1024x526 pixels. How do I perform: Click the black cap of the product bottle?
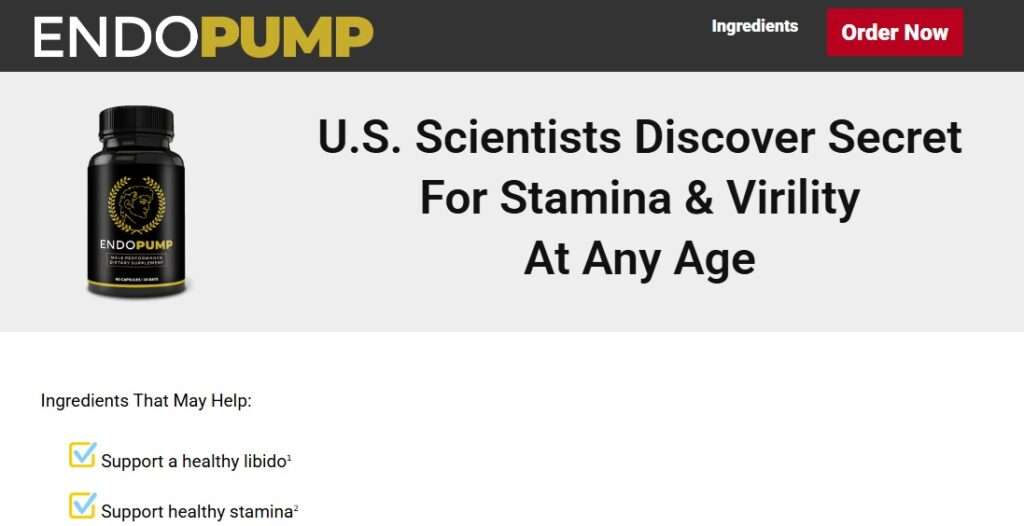tap(136, 122)
